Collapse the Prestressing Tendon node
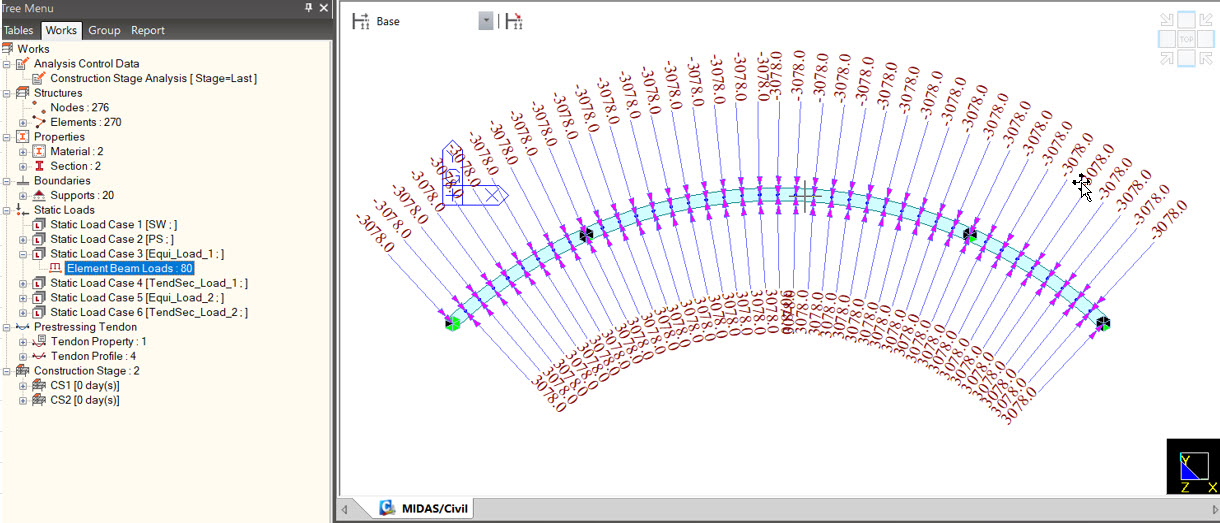Screen dimensions: 1220x523 coord(7,327)
